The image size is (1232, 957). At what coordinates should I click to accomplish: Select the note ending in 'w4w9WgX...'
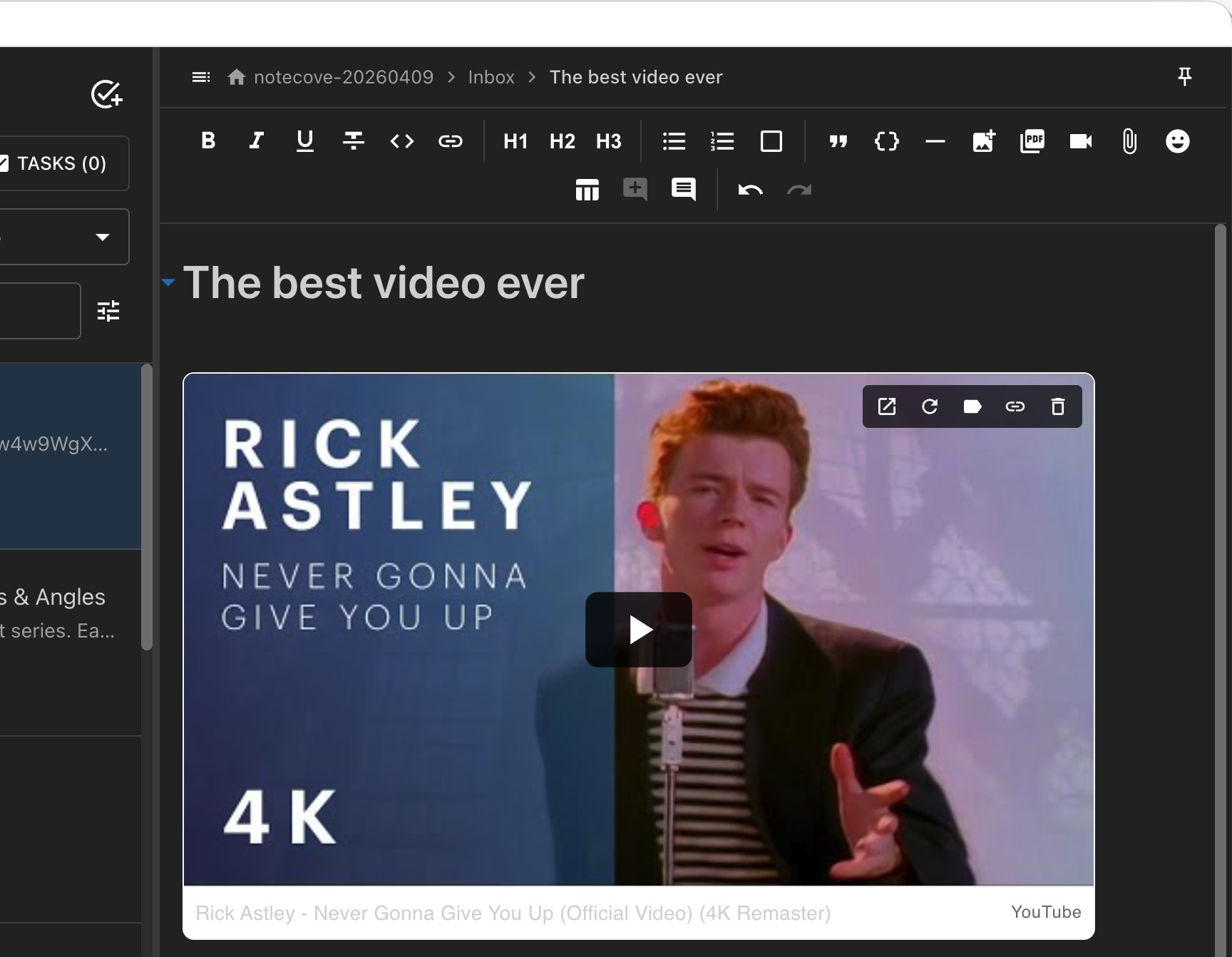[71, 456]
